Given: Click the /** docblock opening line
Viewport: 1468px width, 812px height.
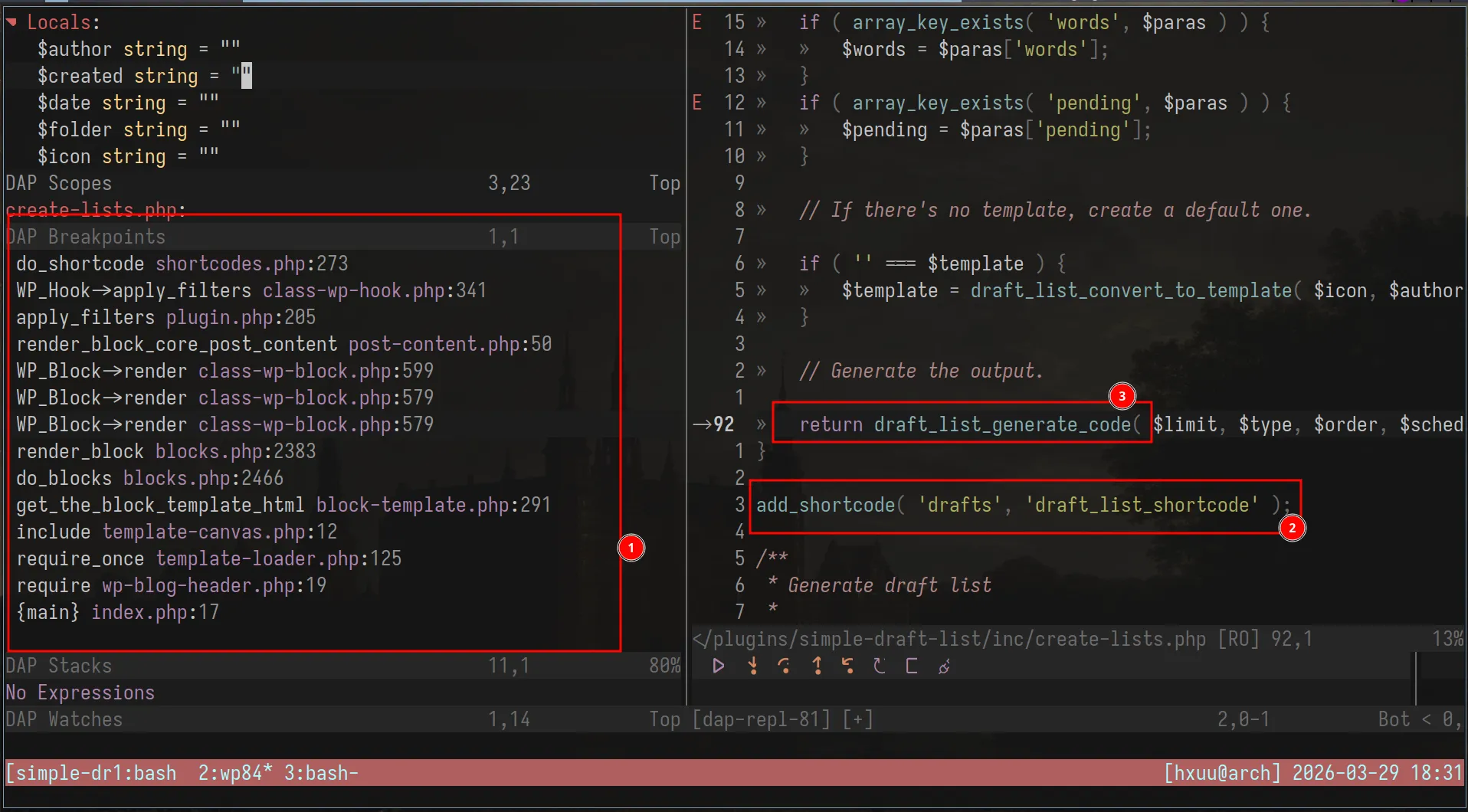Looking at the screenshot, I should point(772,558).
